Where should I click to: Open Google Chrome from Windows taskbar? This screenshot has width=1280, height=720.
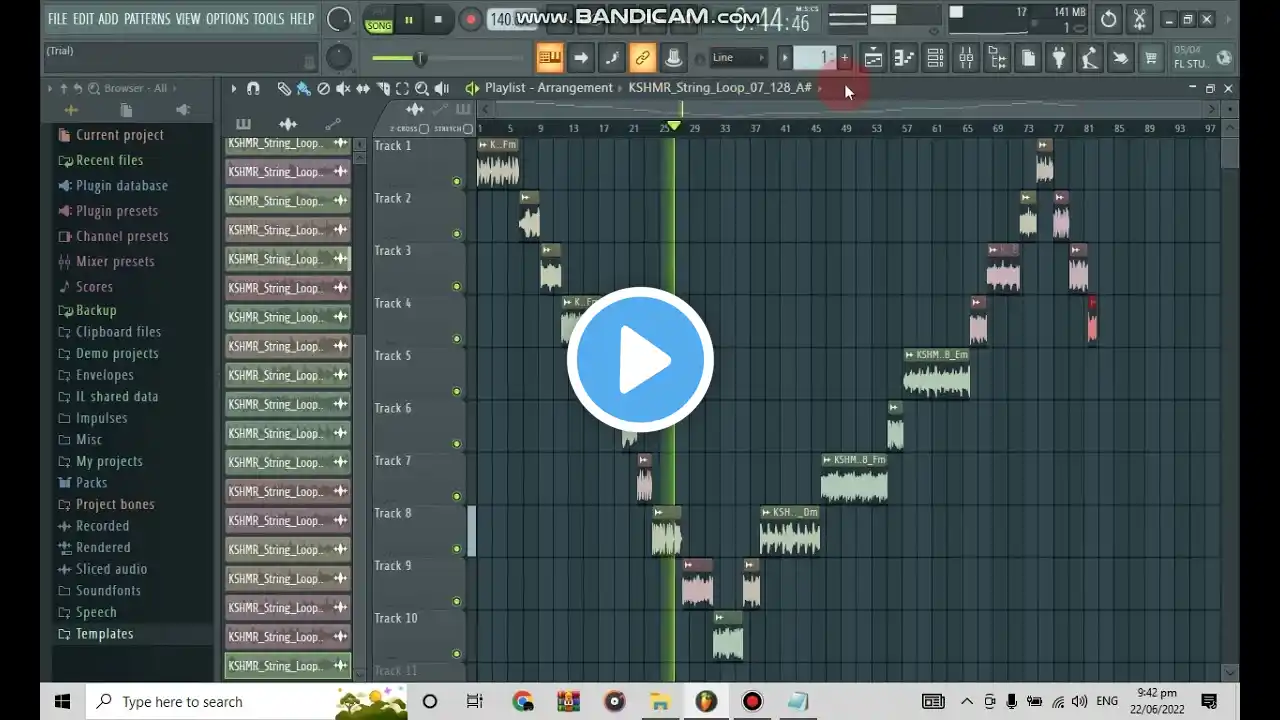point(523,701)
